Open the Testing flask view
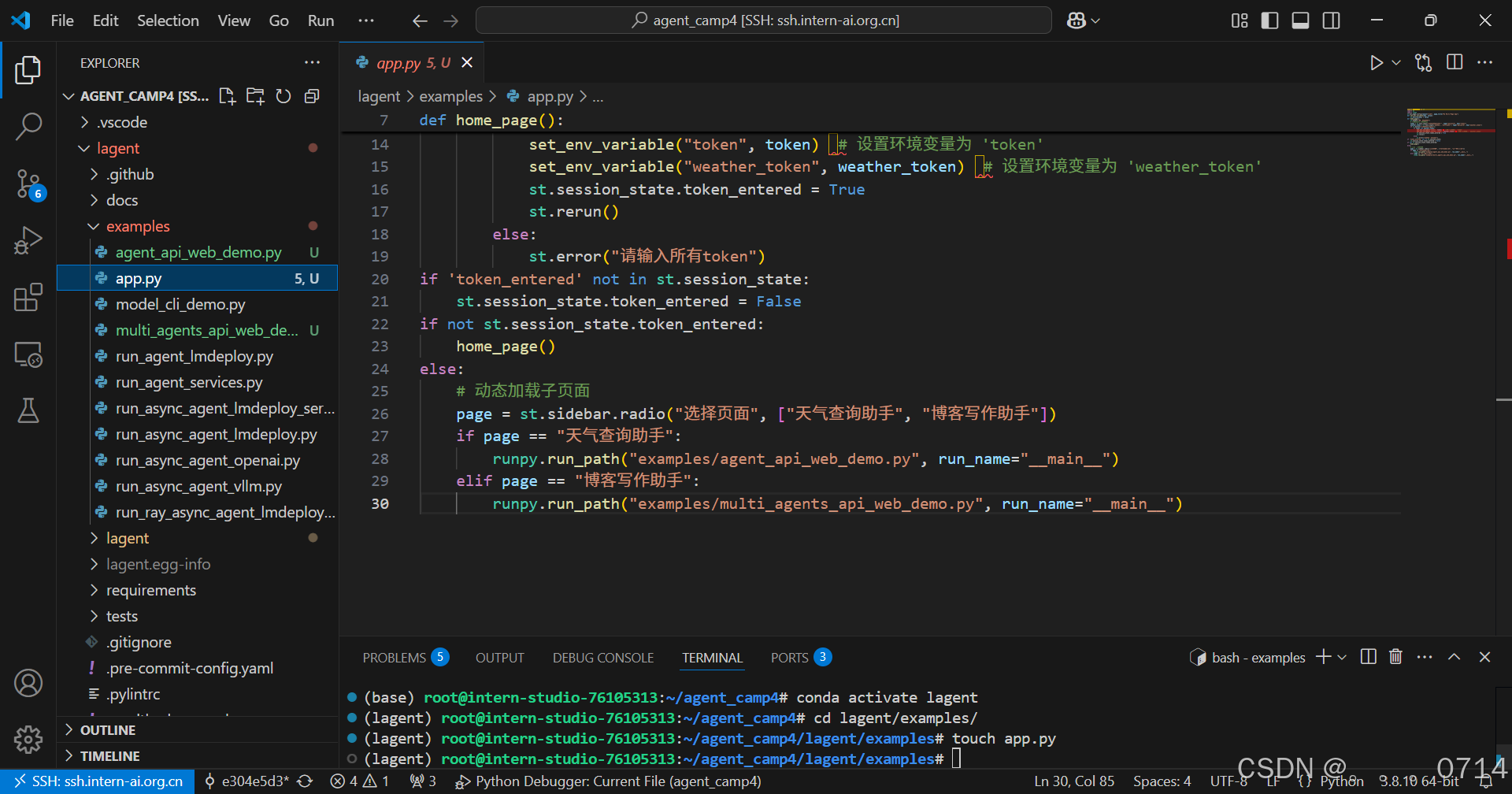Image resolution: width=1512 pixels, height=794 pixels. click(x=28, y=410)
